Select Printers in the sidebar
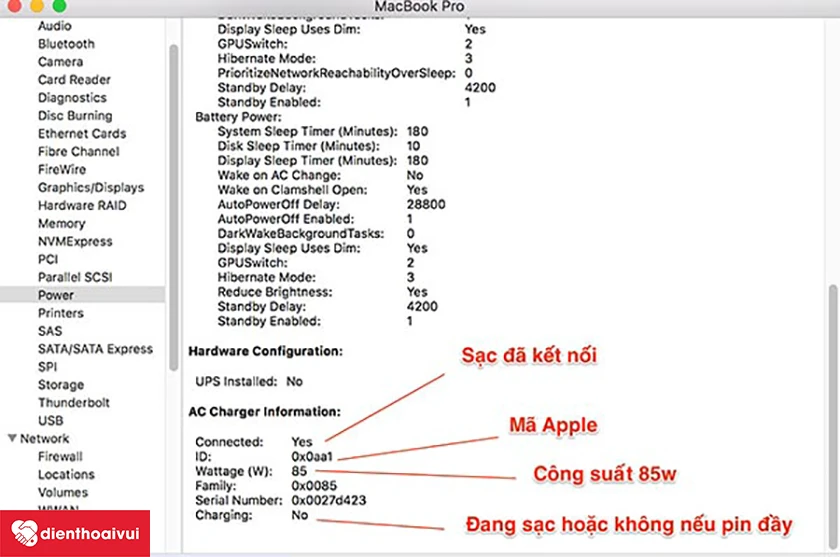Viewport: 840px width, 557px height. click(x=61, y=313)
